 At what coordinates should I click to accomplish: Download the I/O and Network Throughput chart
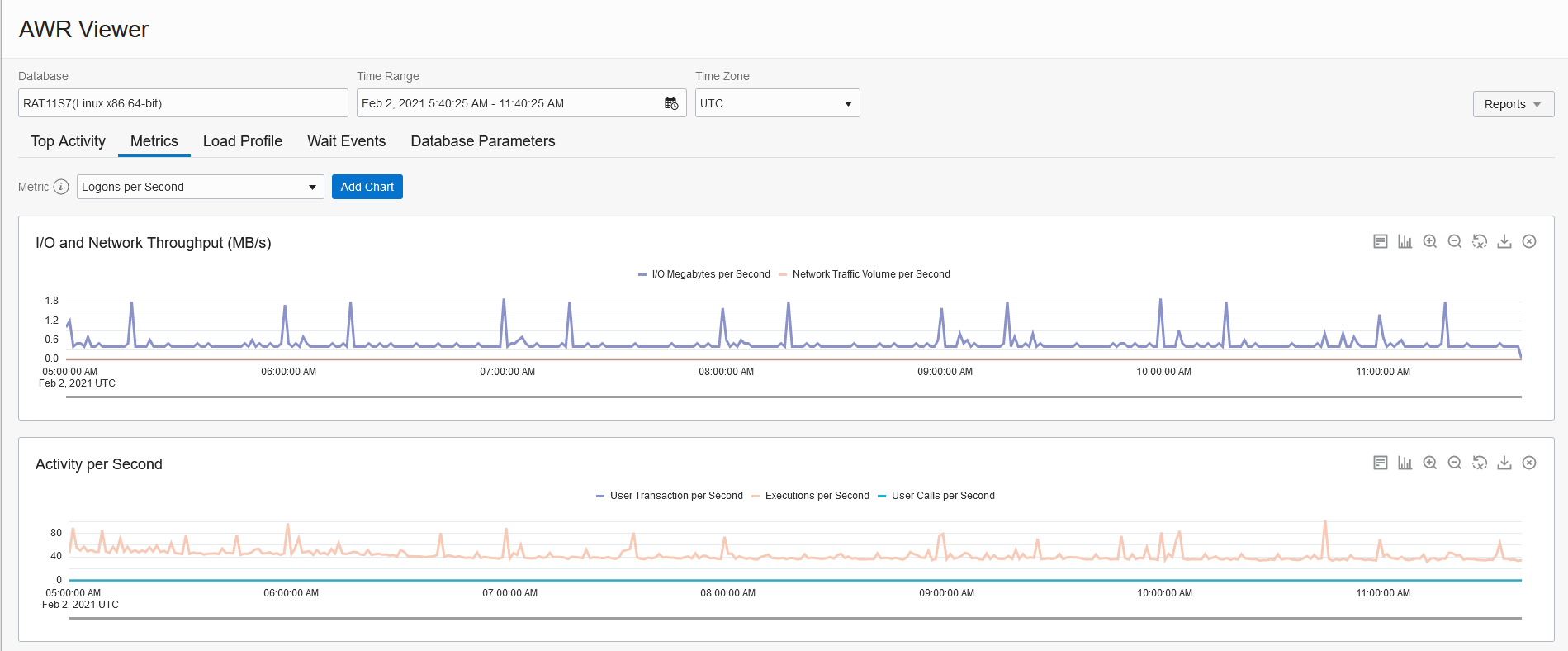1504,241
